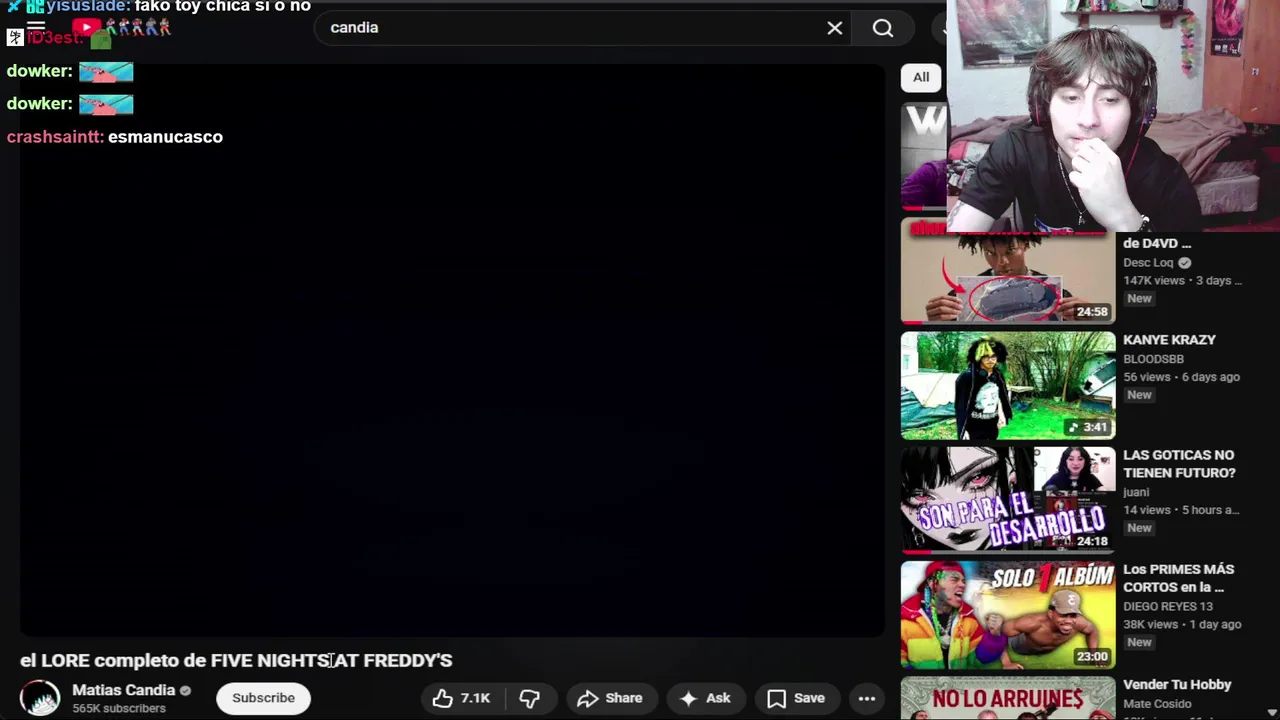Open the KANYE KRAZY thumbnail 3:41
This screenshot has width=1280, height=720.
pyautogui.click(x=1008, y=386)
